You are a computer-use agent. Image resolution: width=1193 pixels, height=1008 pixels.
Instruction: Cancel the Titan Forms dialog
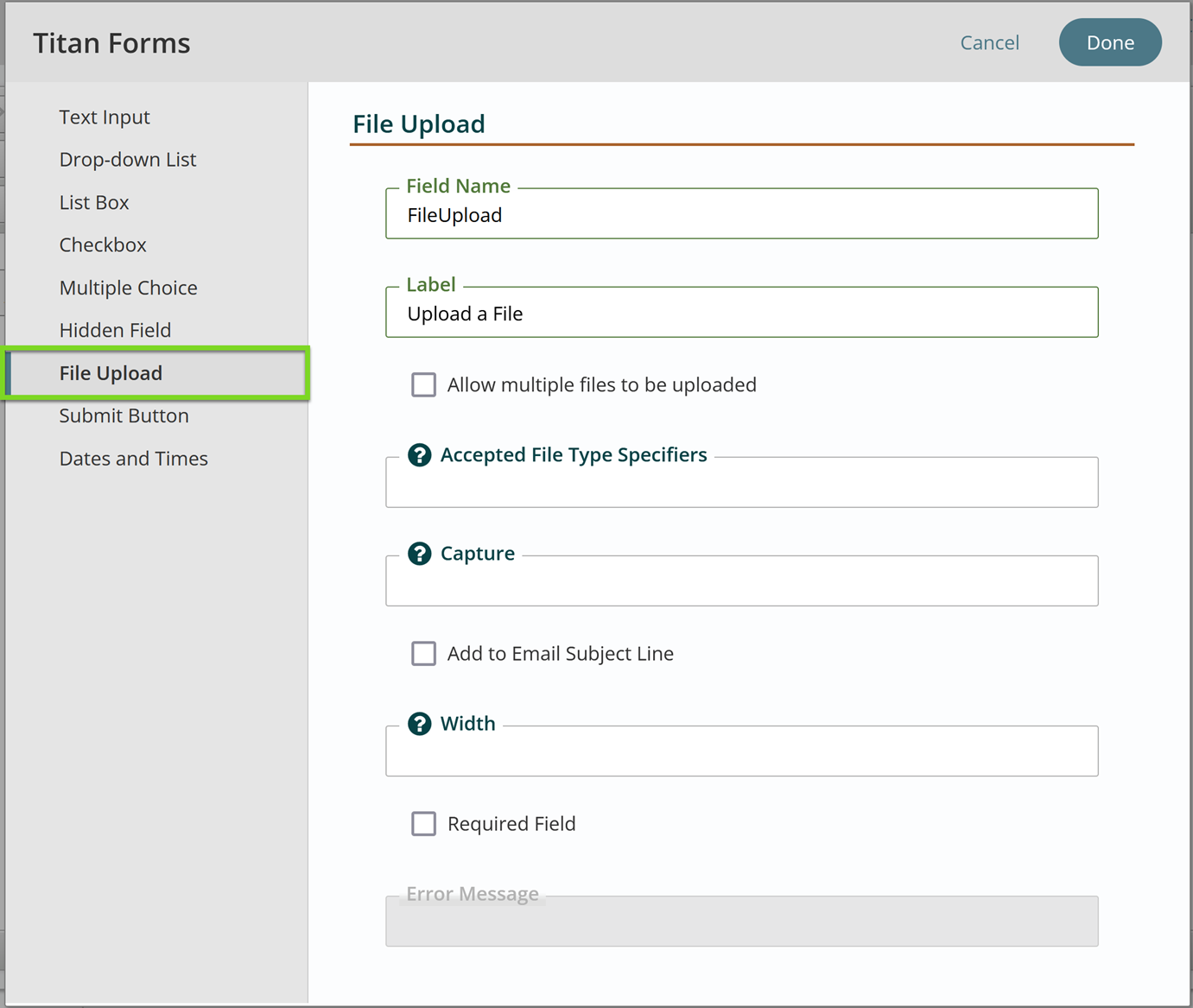pyautogui.click(x=989, y=42)
